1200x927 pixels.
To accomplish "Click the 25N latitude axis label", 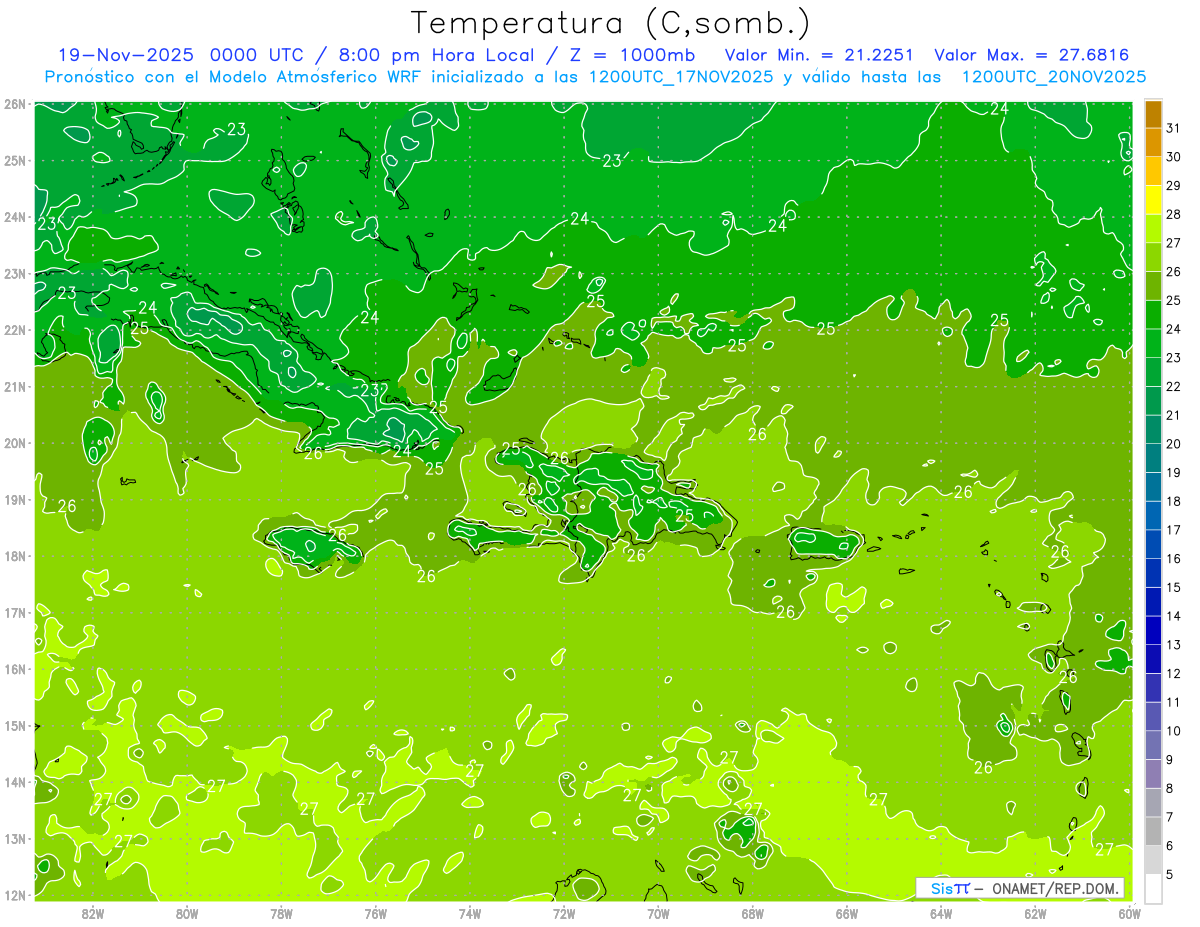I will click(14, 160).
